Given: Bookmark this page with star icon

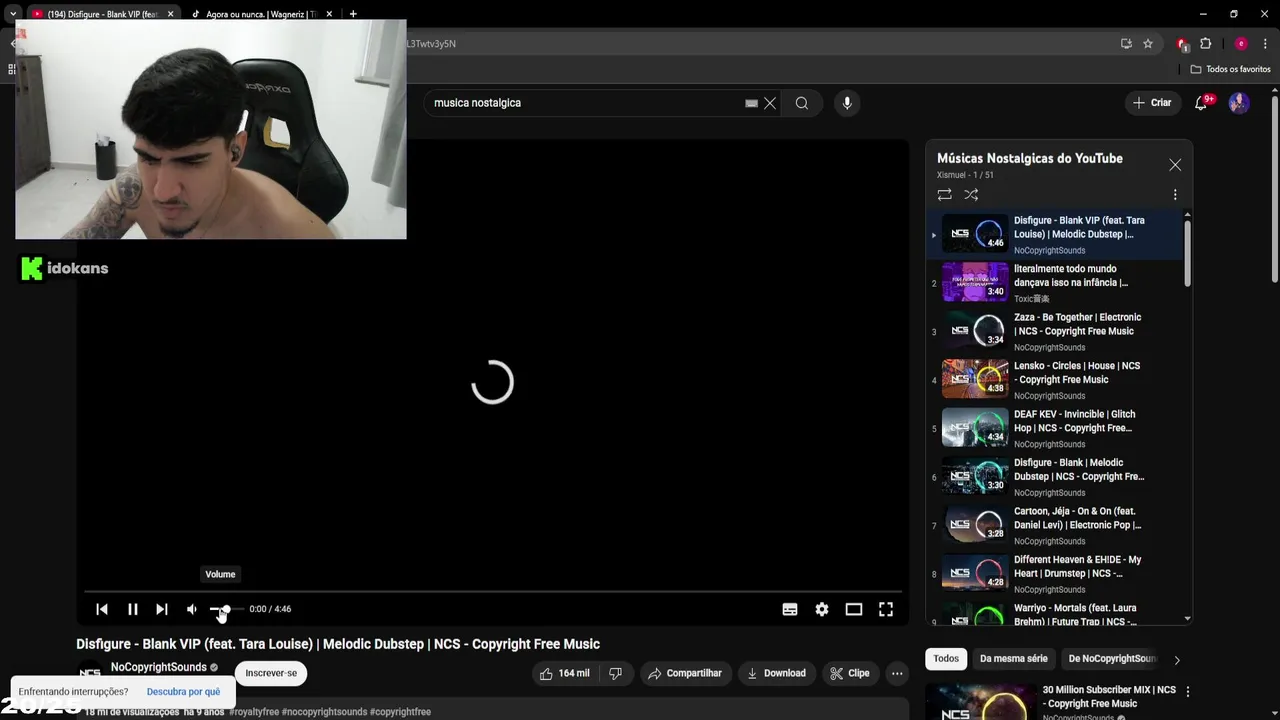Looking at the screenshot, I should (1148, 44).
